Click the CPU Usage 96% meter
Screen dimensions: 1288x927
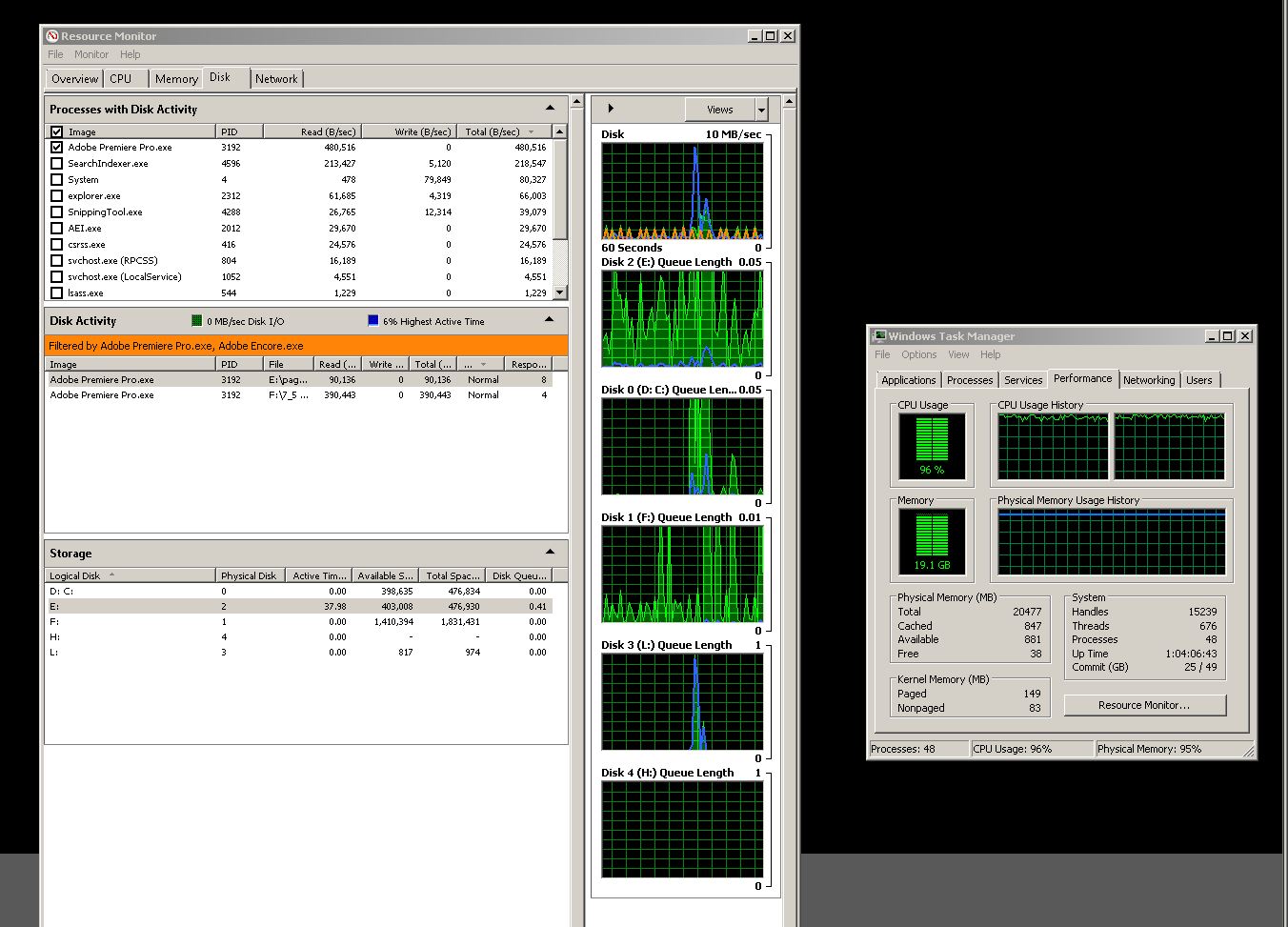coord(932,446)
